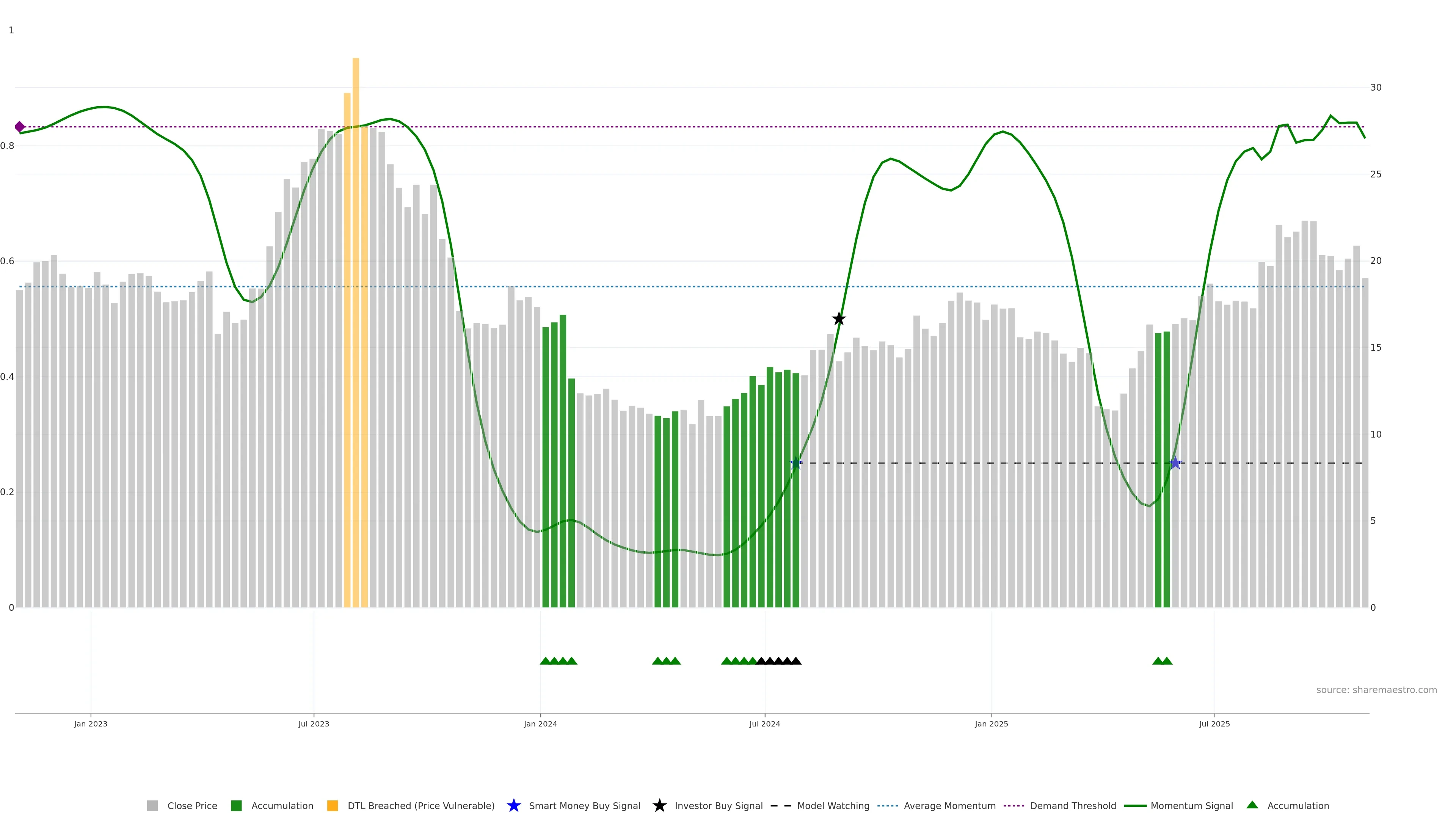Click the purple diamond Demand Threshold marker
The image size is (1456, 819).
(x=20, y=127)
